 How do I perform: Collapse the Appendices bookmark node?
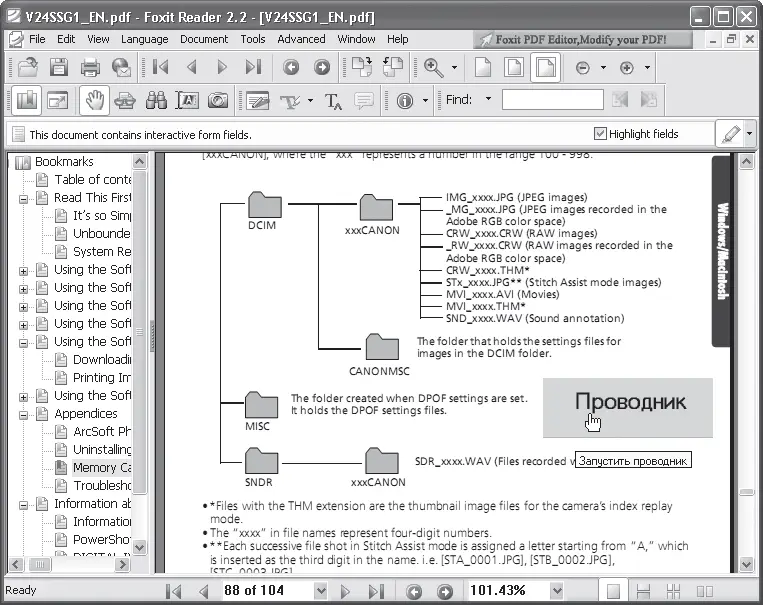[x=23, y=414]
